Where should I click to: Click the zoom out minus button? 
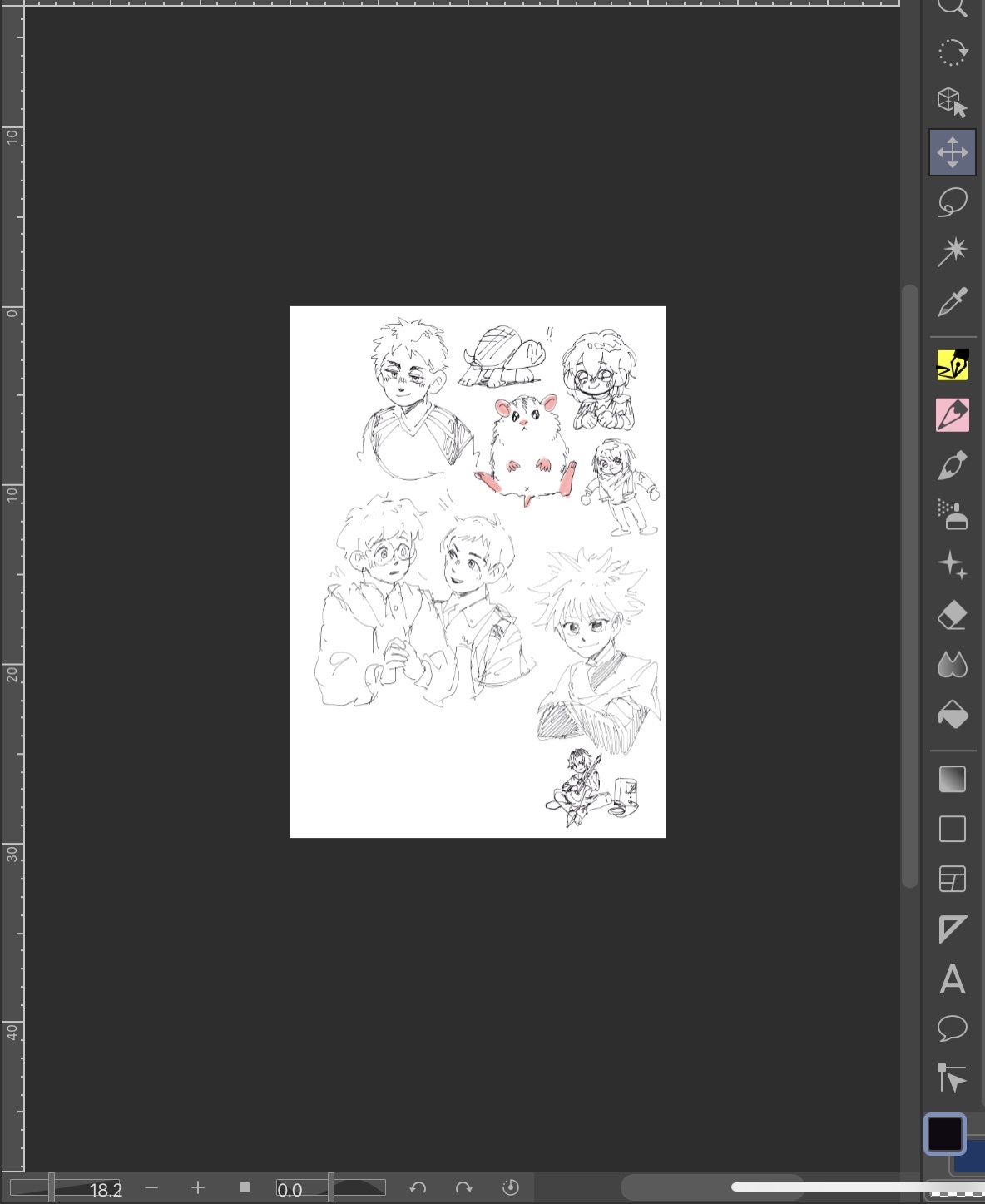pos(151,1187)
